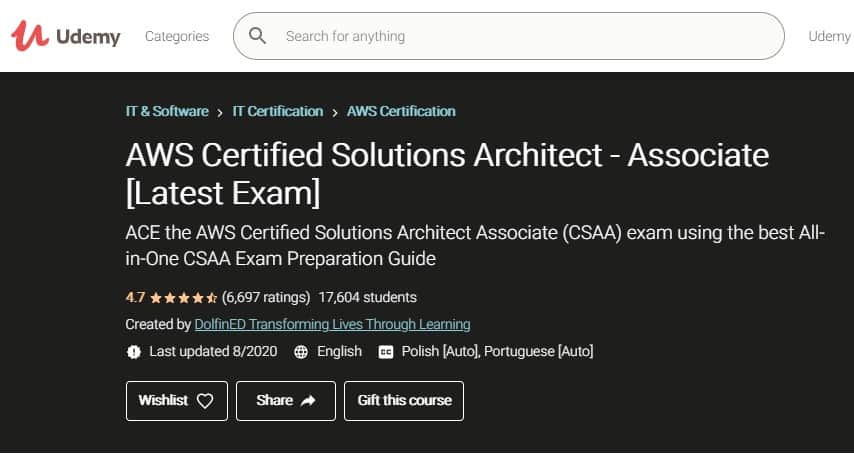The image size is (854, 454).
Task: Click the closed captions icon
Action: coord(385,352)
